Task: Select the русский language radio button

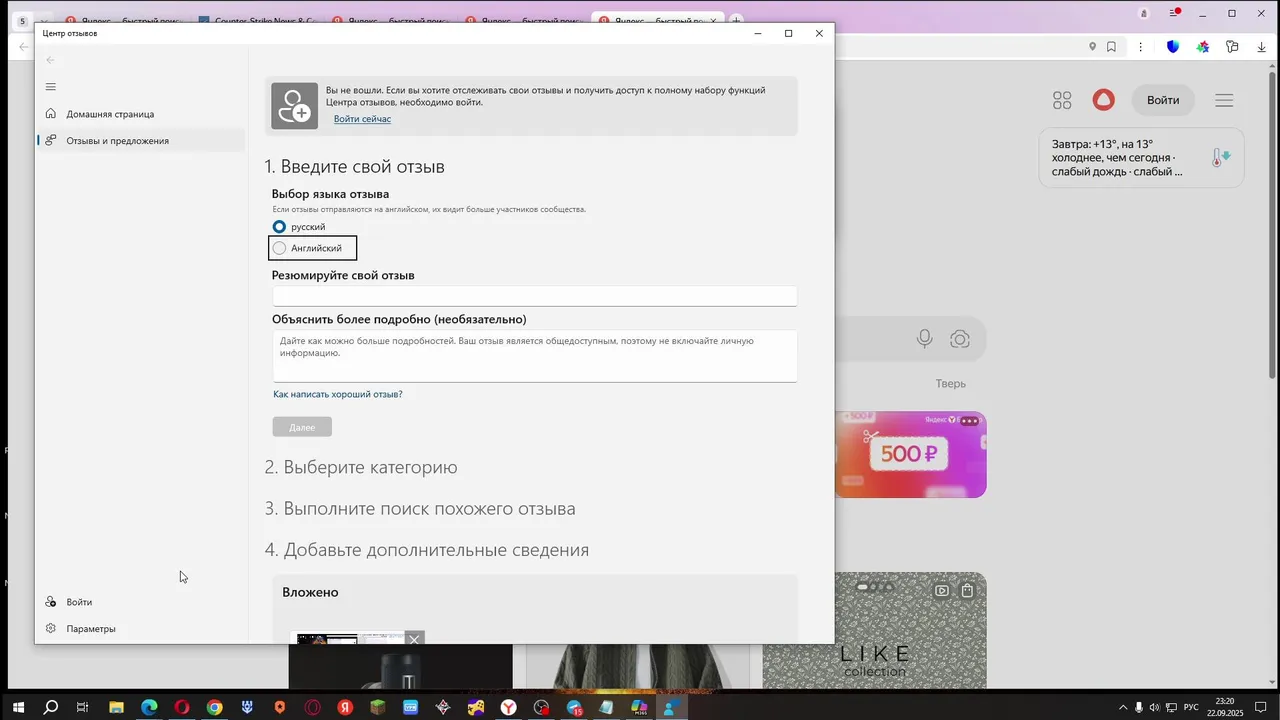Action: (279, 227)
